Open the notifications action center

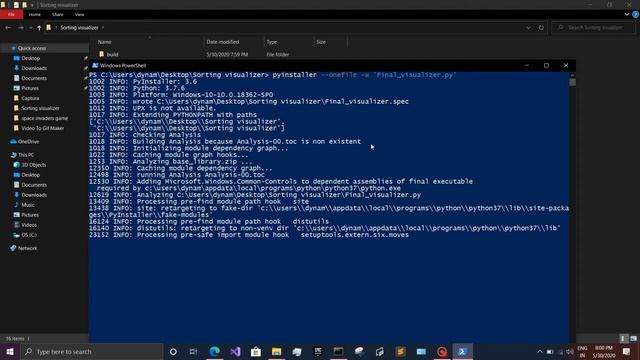[626, 351]
